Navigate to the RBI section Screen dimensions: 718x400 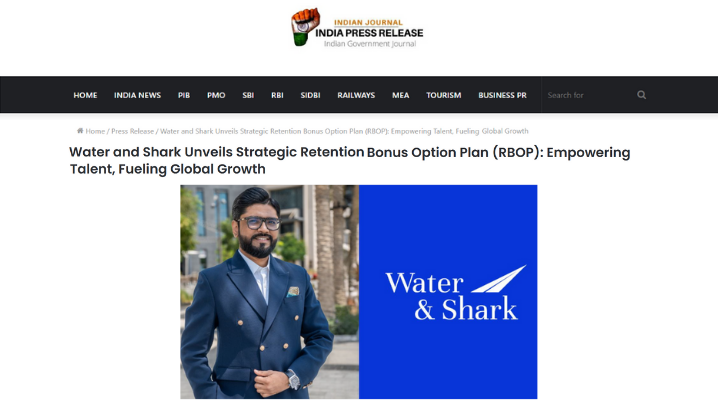coord(277,95)
